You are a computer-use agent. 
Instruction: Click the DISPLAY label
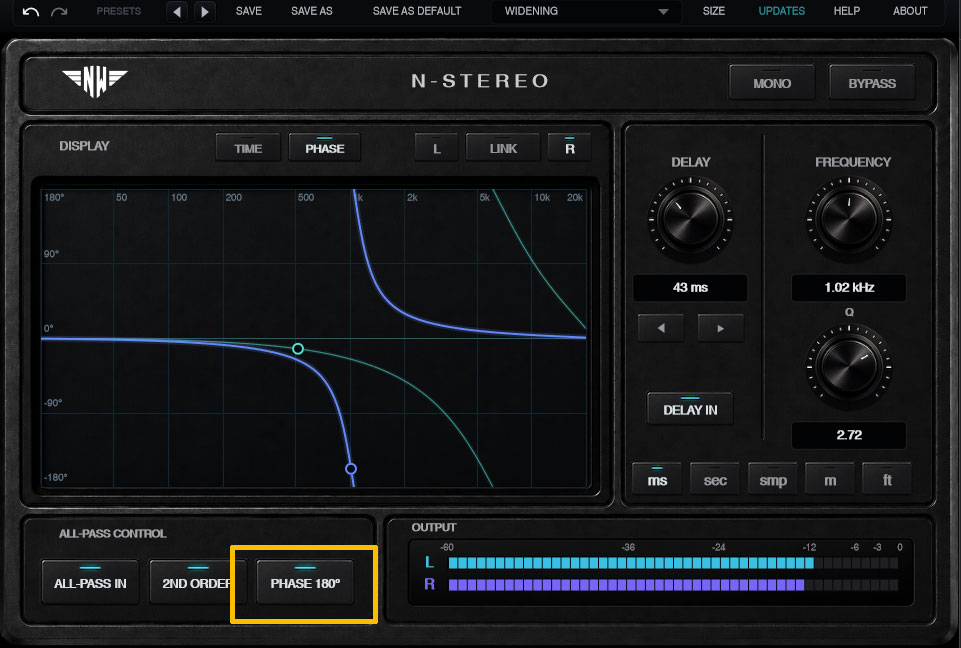pyautogui.click(x=84, y=146)
